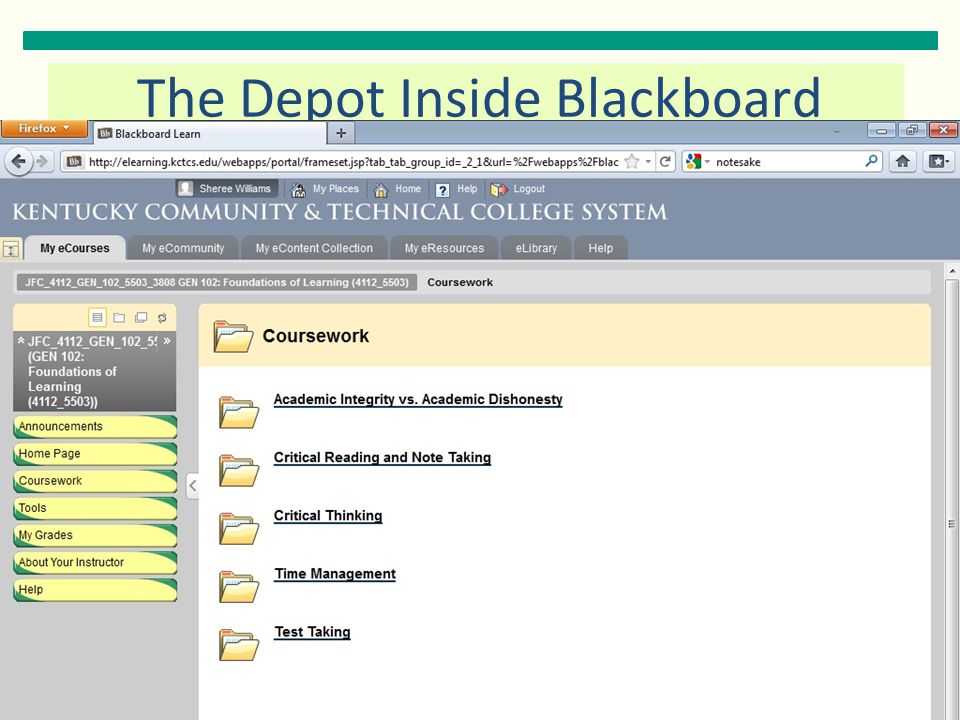Go back with the browser back arrow
The width and height of the screenshot is (960, 720).
[x=18, y=162]
